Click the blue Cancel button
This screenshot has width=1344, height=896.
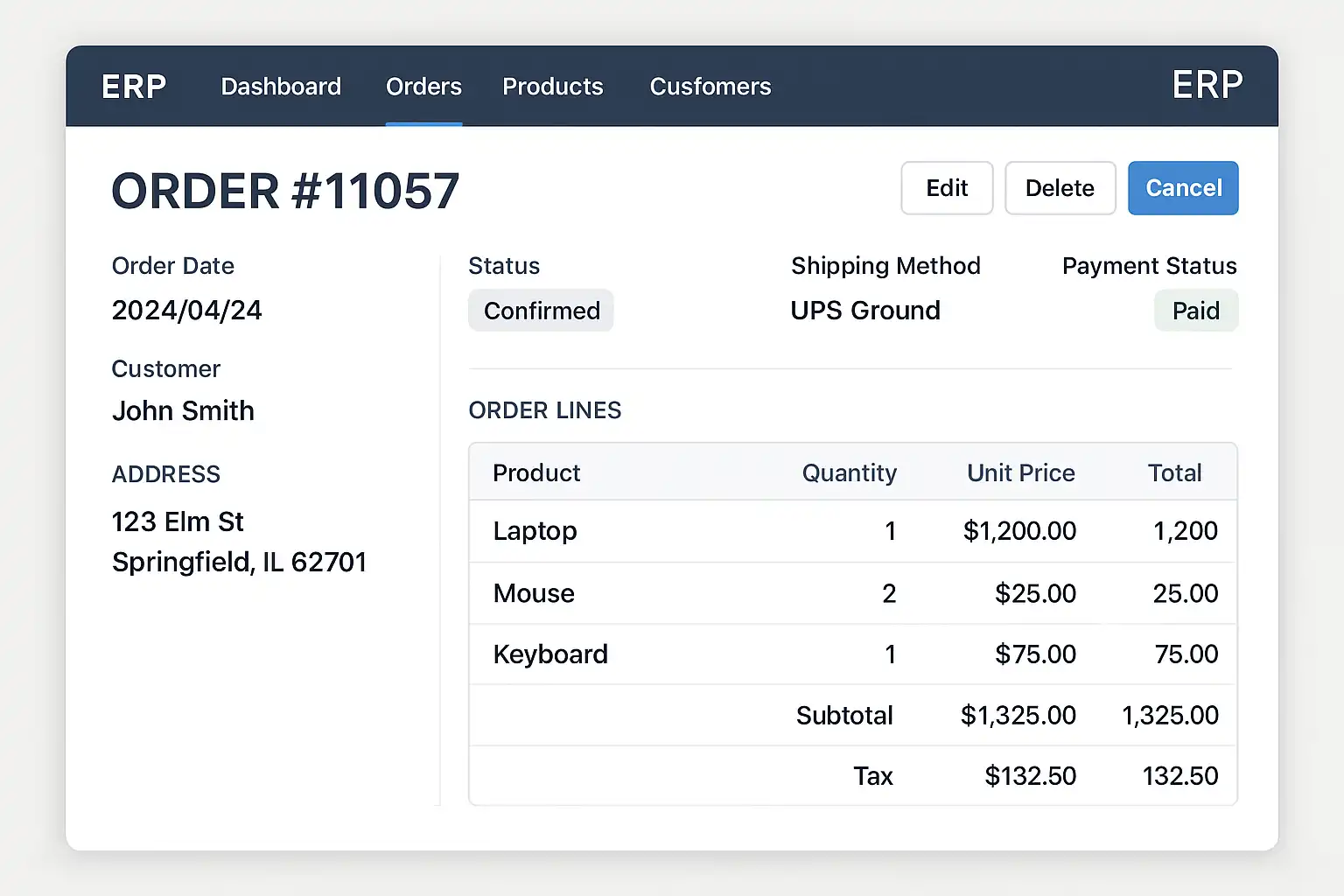click(x=1183, y=188)
